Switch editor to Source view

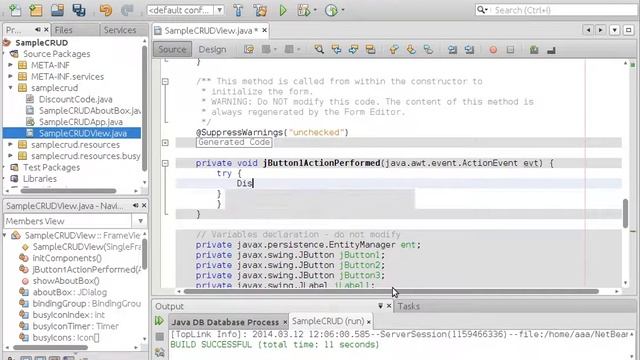[x=172, y=49]
